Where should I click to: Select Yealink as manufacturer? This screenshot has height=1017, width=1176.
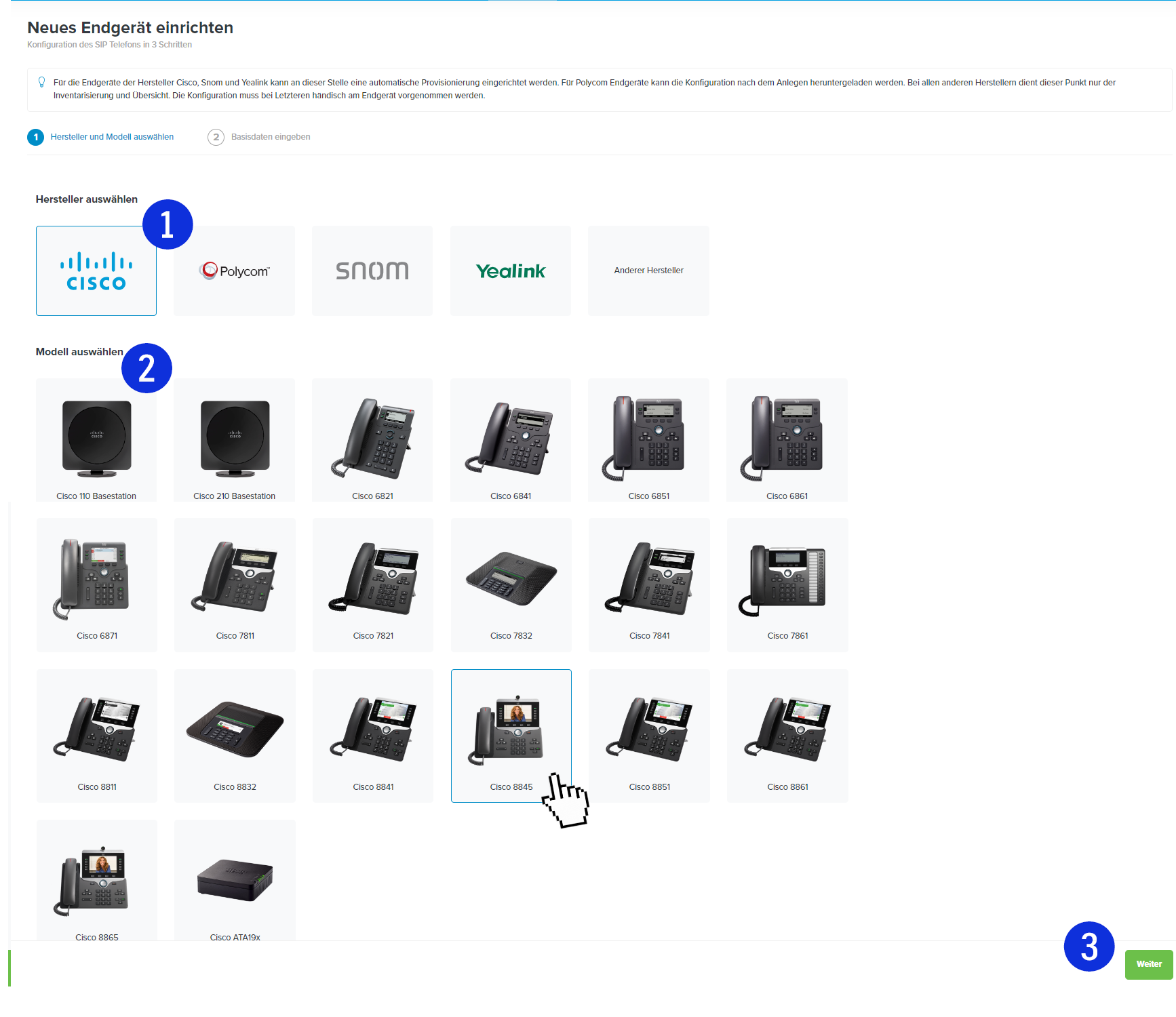click(511, 271)
